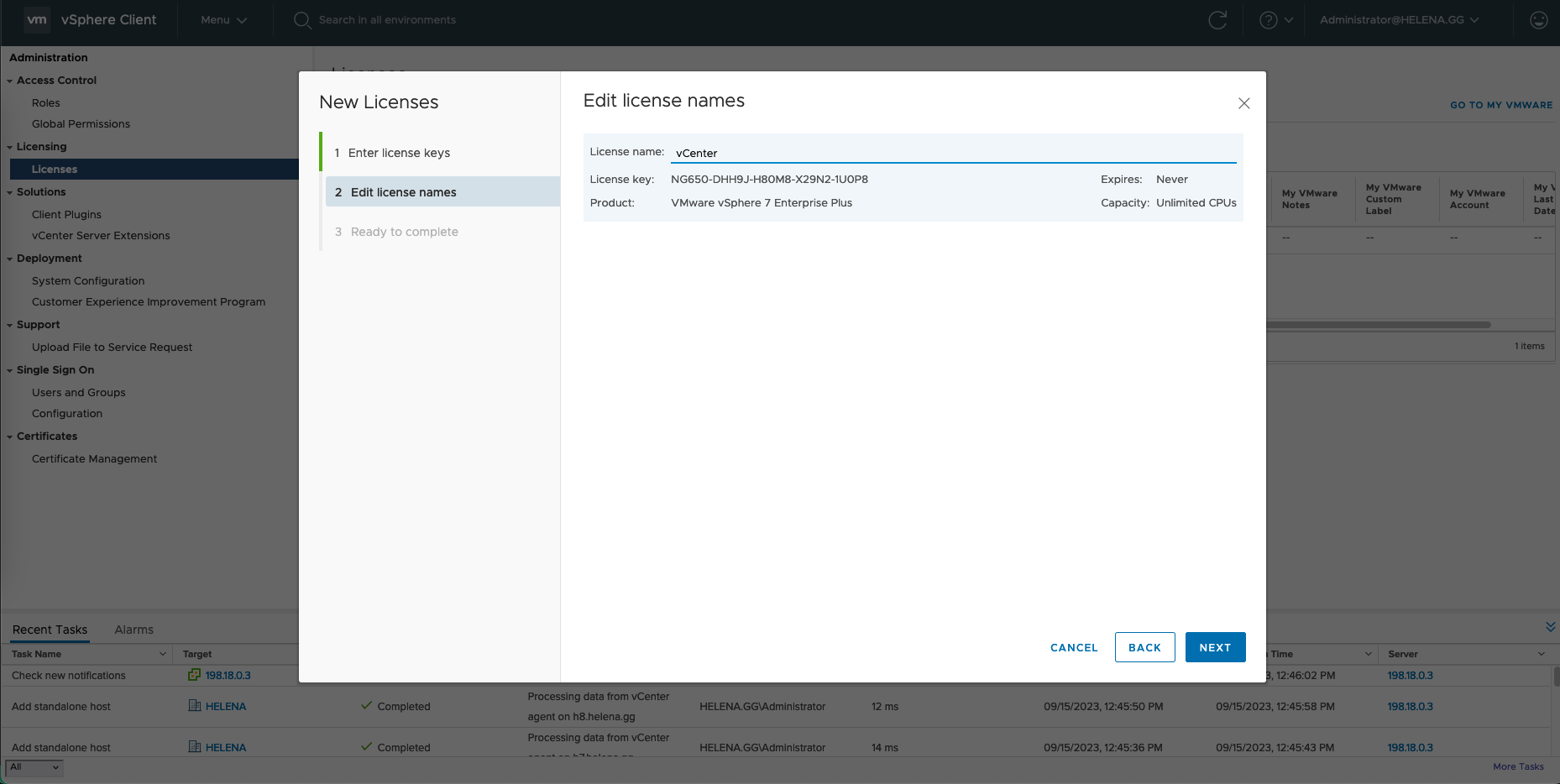The height and width of the screenshot is (784, 1560).
Task: Click the NEXT button
Action: coord(1214,647)
